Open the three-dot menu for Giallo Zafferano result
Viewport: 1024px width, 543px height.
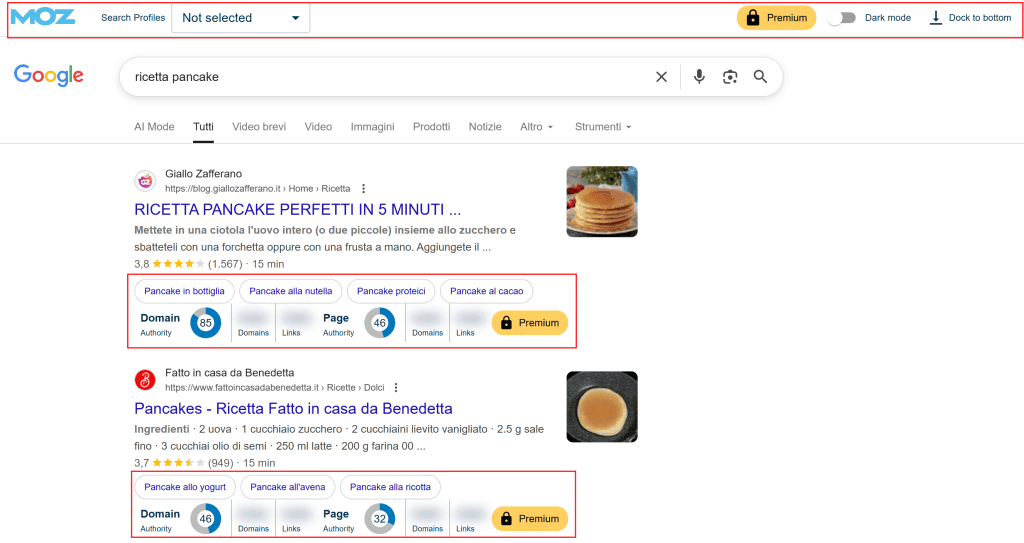[363, 189]
